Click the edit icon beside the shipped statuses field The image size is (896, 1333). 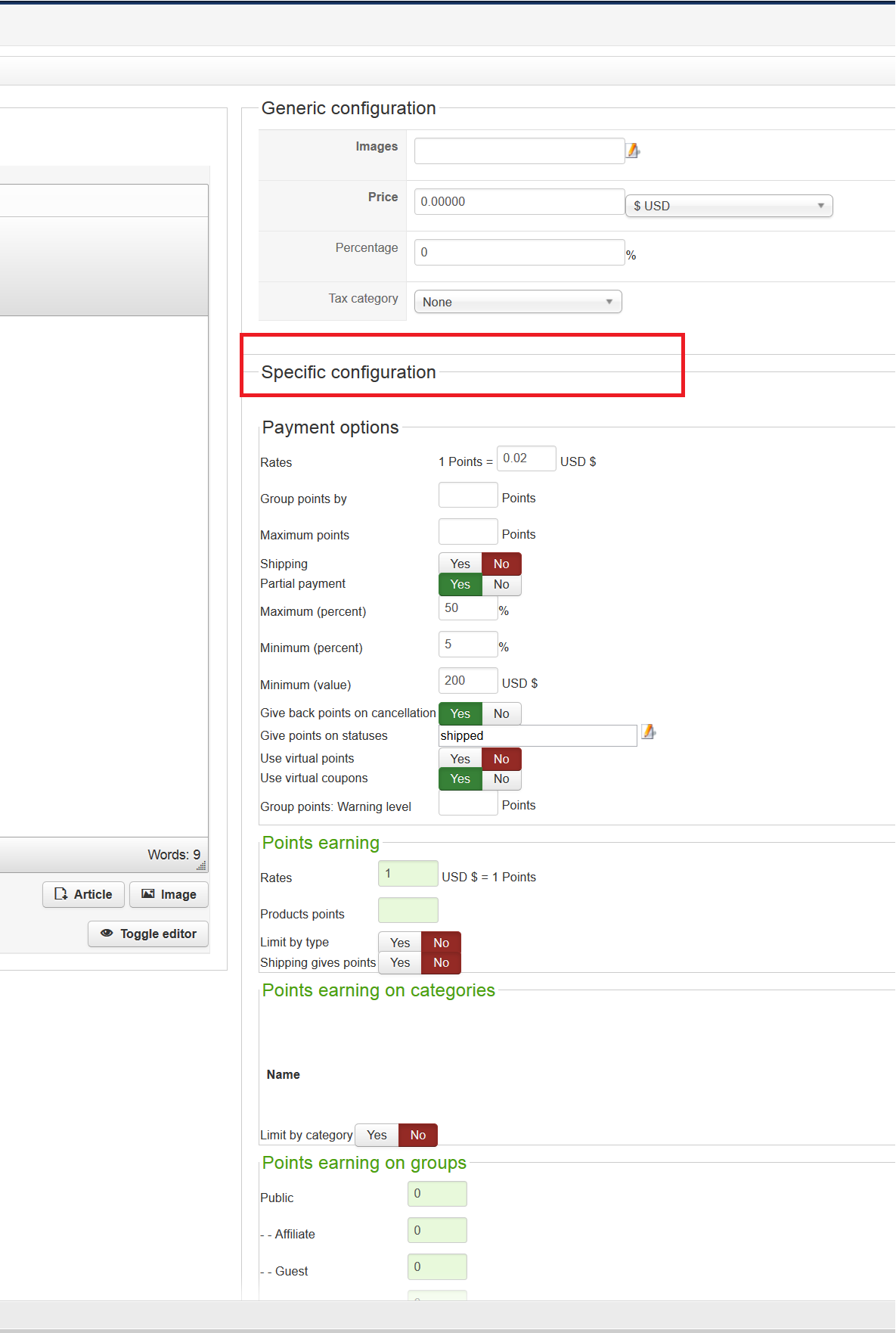[x=648, y=732]
